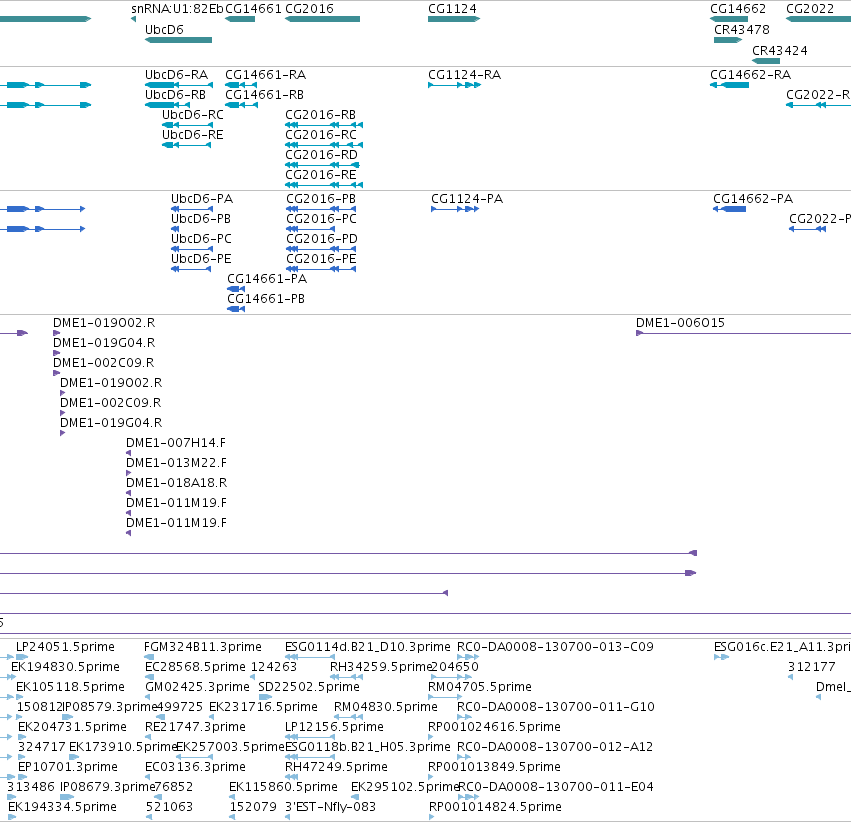The image size is (851, 822).
Task: Select the CG14662 gene label
Action: [738, 9]
